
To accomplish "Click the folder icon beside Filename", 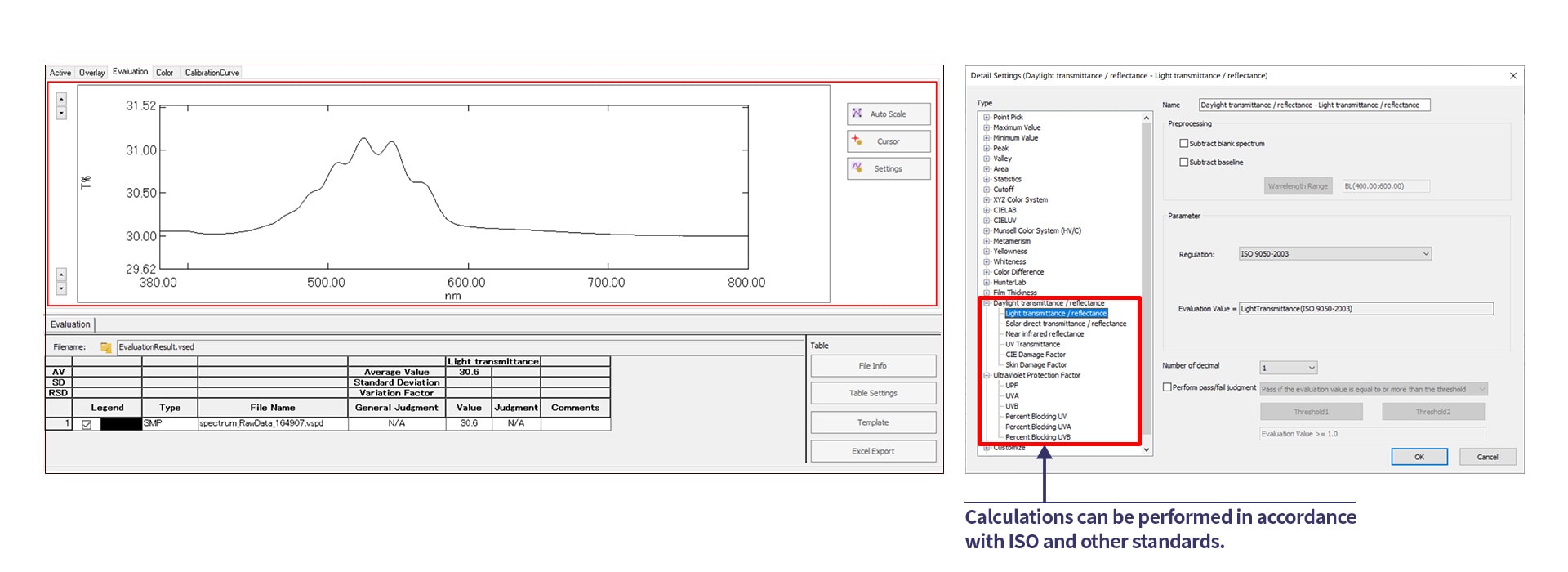I will point(105,347).
